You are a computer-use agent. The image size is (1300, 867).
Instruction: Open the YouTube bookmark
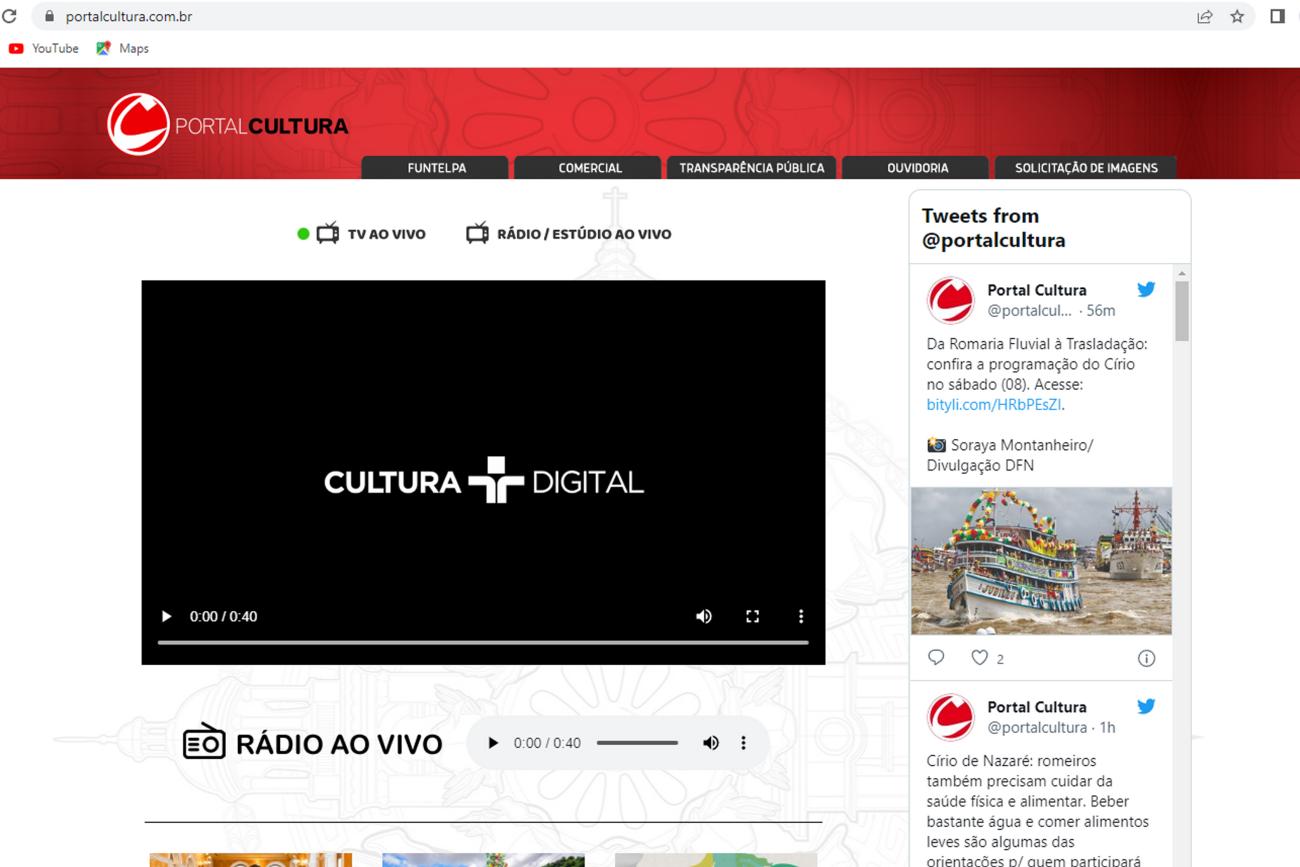pos(44,48)
